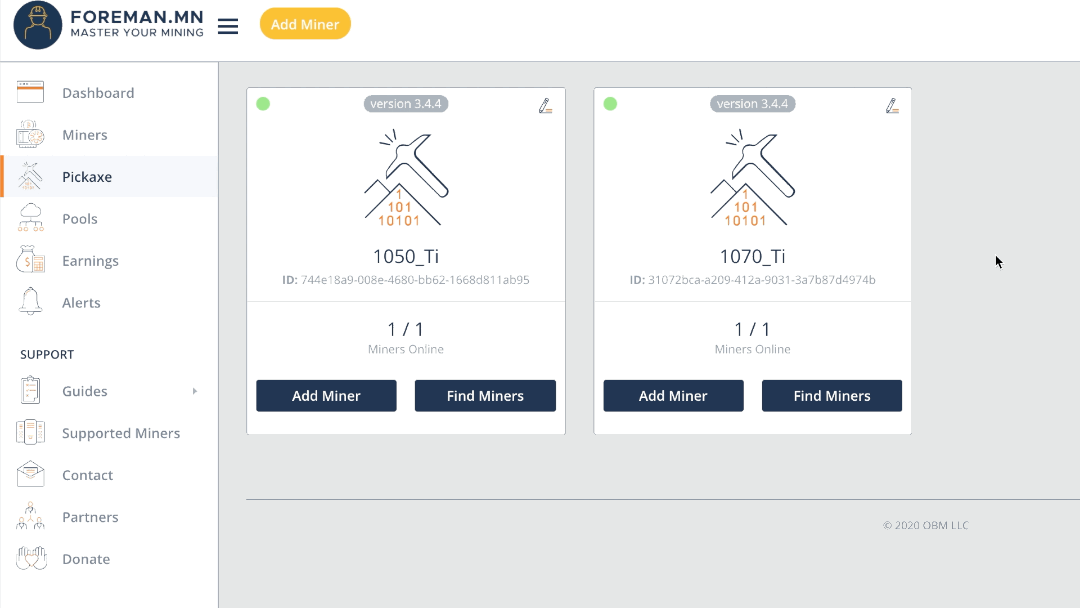The width and height of the screenshot is (1080, 608).
Task: Click the Foreman miner logo avatar
Action: (37, 25)
